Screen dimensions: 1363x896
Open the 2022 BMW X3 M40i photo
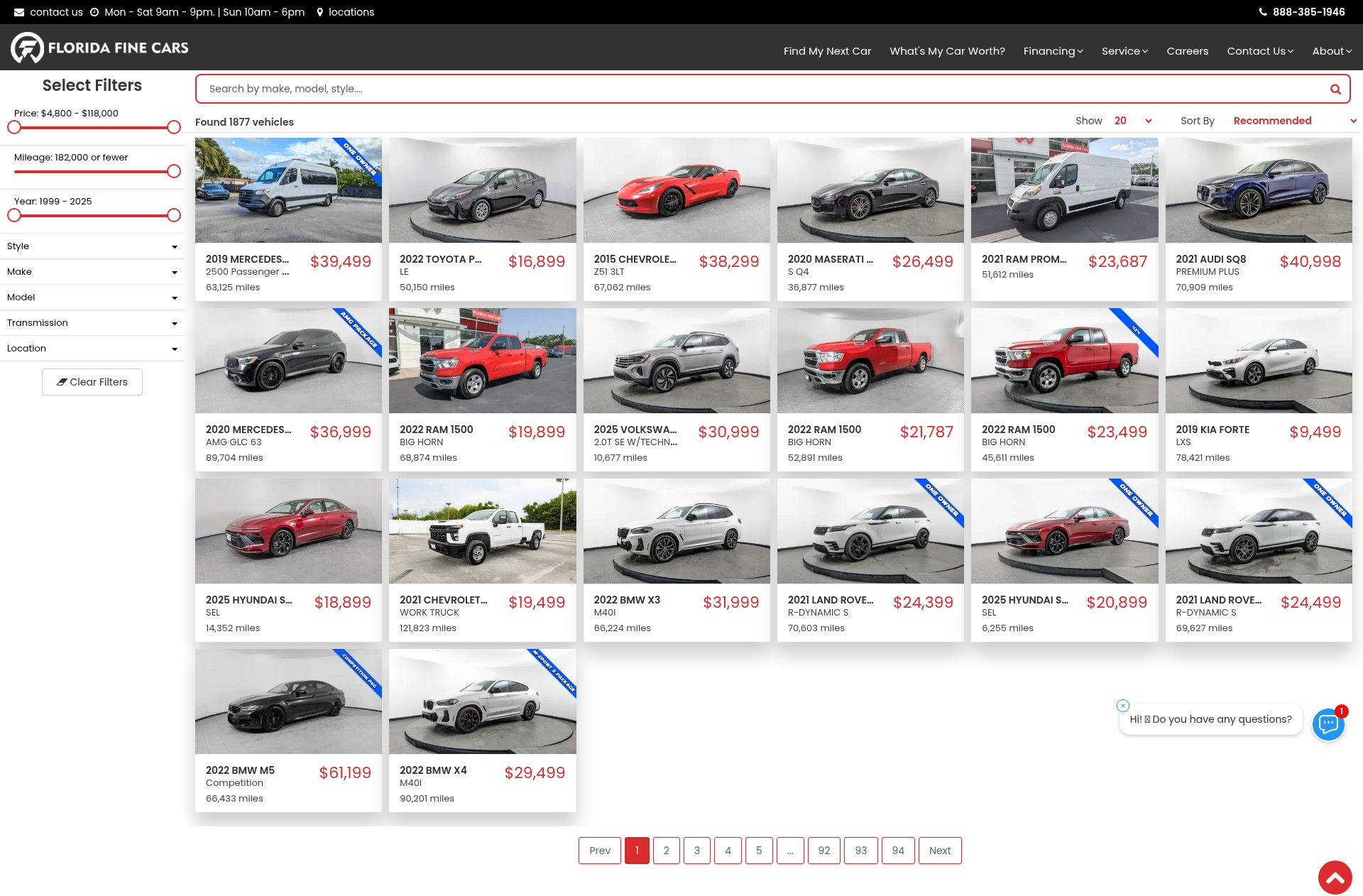click(x=677, y=531)
